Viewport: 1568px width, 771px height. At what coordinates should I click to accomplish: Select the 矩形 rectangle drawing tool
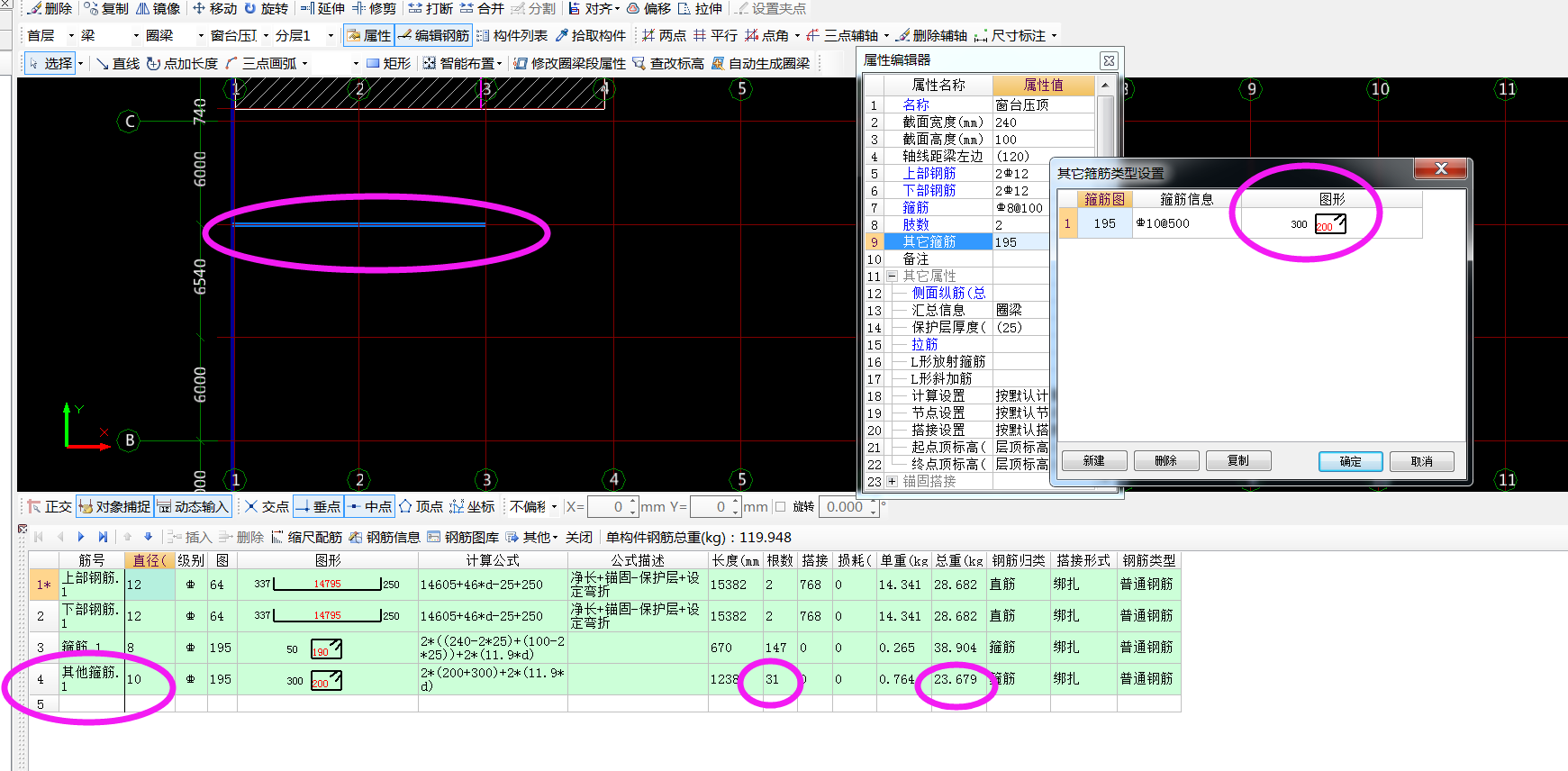tap(388, 63)
